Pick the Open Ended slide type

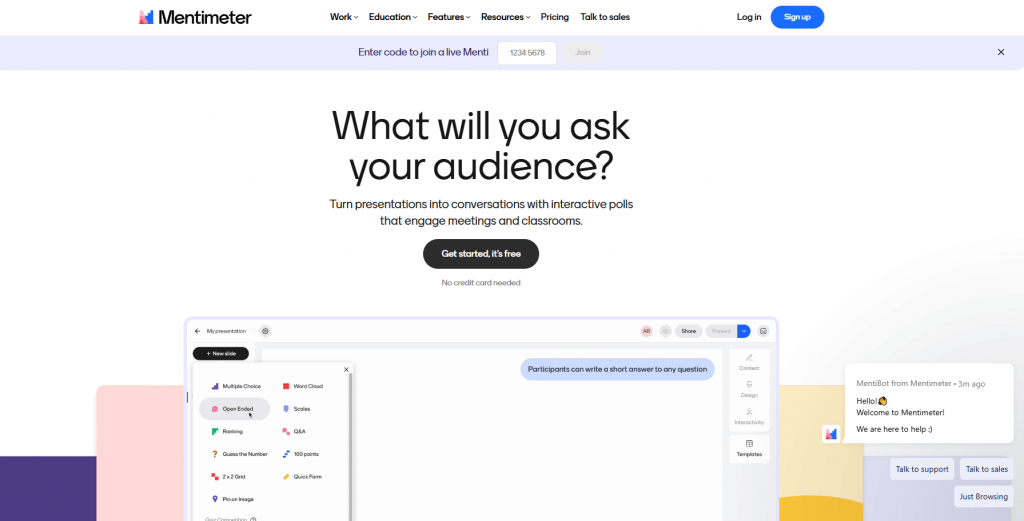(234, 409)
